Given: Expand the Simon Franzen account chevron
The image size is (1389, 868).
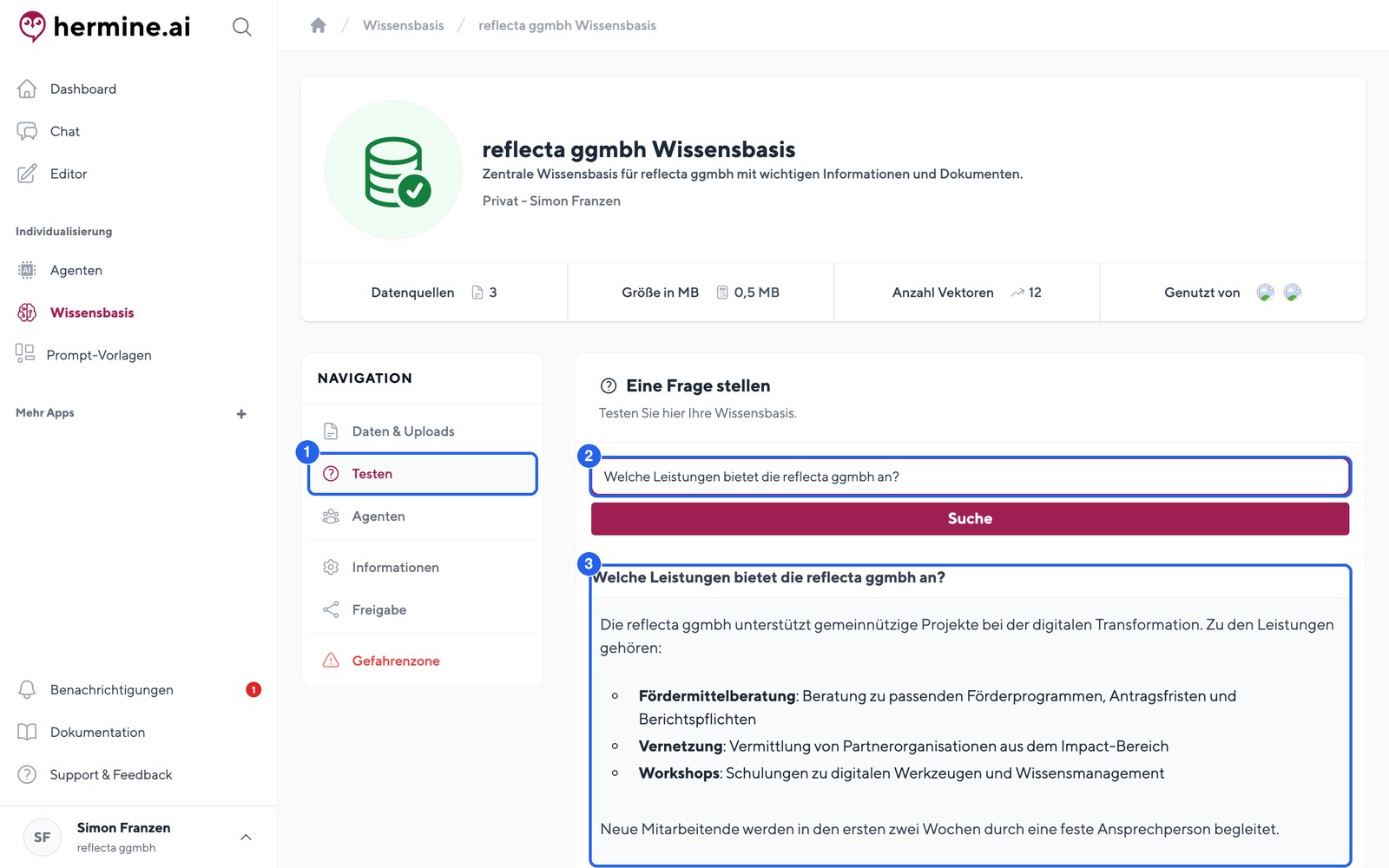Looking at the screenshot, I should (246, 837).
